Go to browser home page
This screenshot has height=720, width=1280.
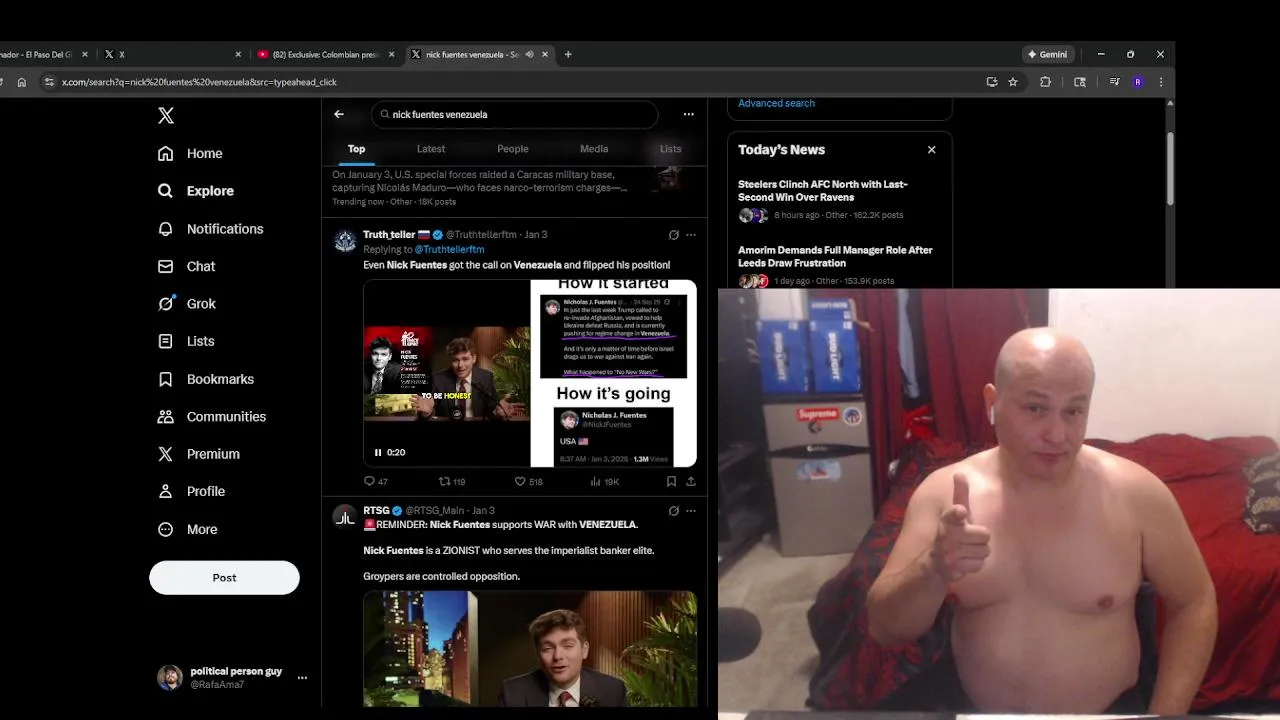click(x=22, y=82)
